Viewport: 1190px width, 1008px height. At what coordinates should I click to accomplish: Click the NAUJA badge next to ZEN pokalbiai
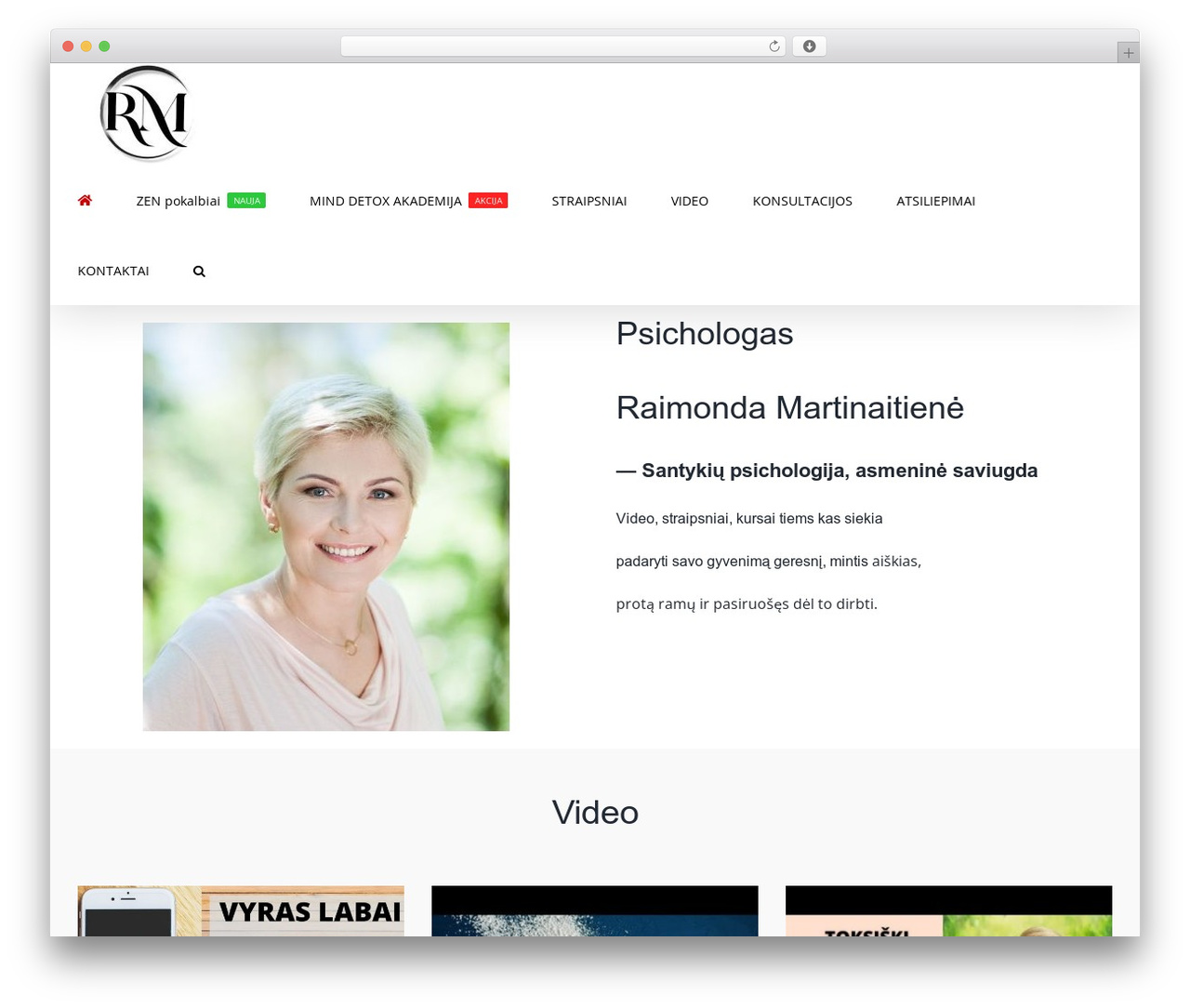(246, 199)
